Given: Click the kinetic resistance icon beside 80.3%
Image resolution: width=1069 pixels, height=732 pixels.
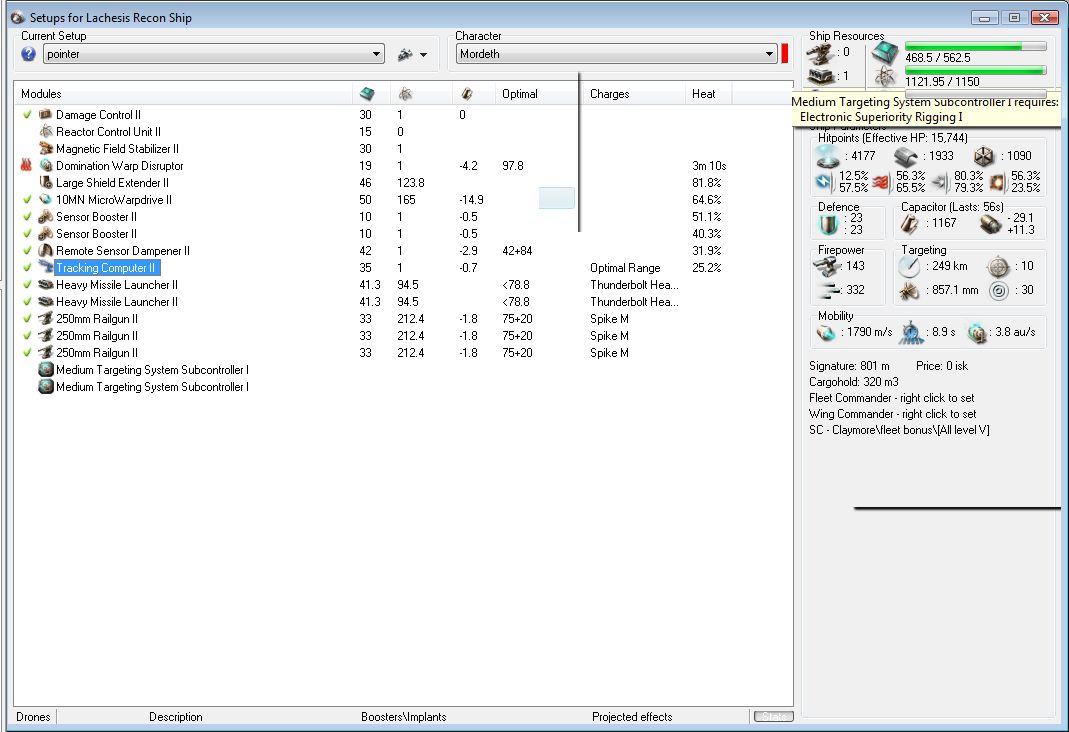Looking at the screenshot, I should [x=939, y=182].
